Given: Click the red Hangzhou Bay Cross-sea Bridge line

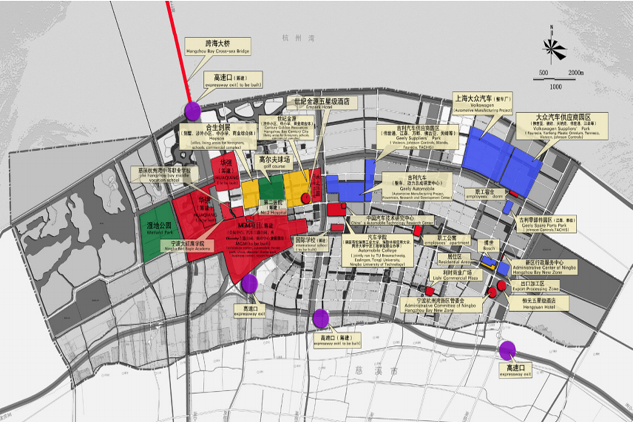Looking at the screenshot, I should click(x=178, y=50).
